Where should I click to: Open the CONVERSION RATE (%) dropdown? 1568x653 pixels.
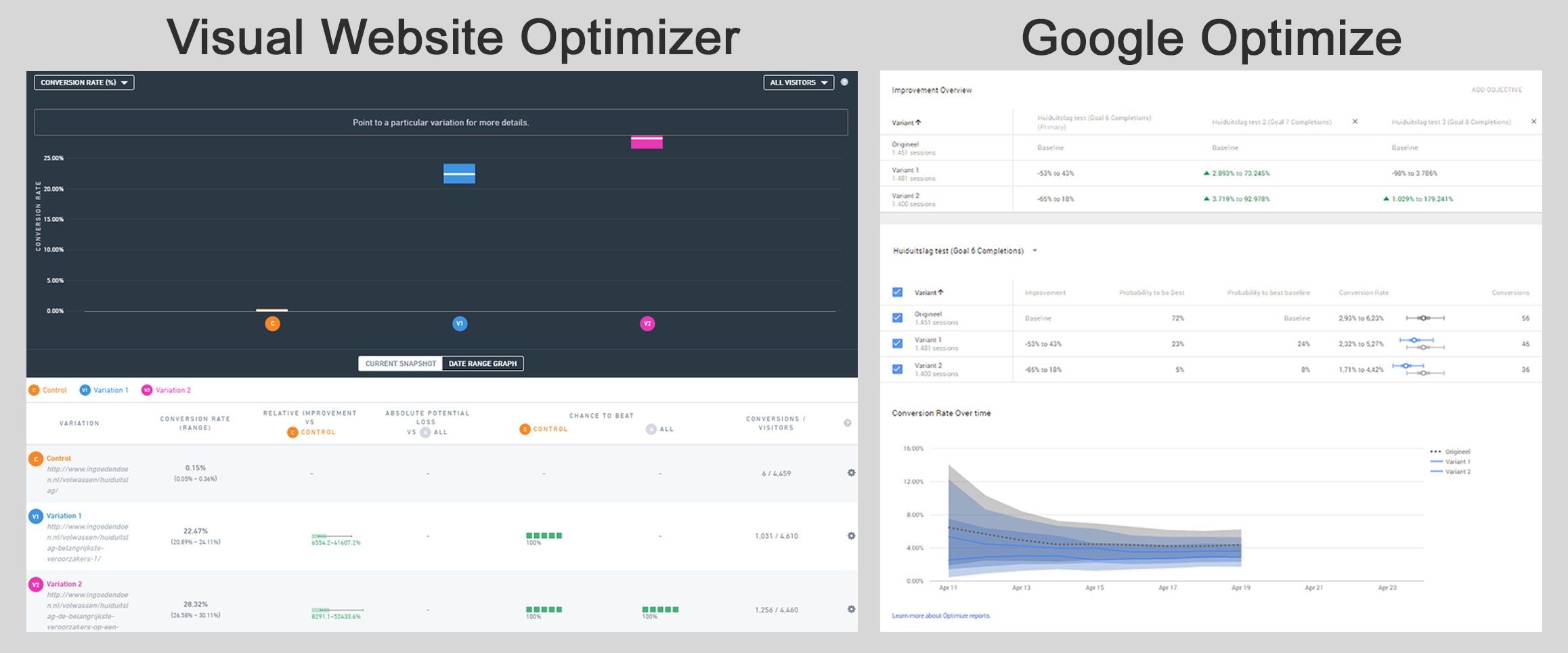pyautogui.click(x=84, y=83)
